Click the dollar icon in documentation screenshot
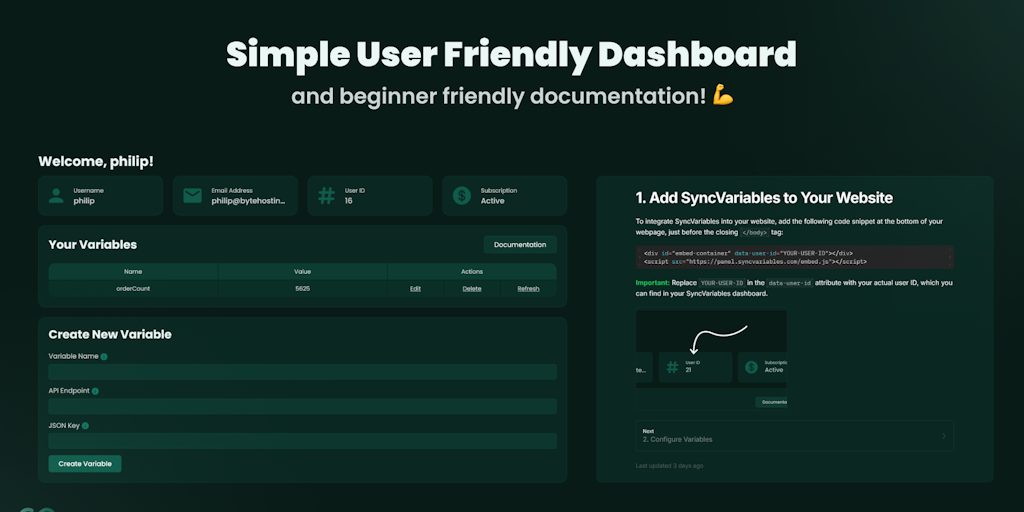The height and width of the screenshot is (512, 1024). (x=751, y=367)
